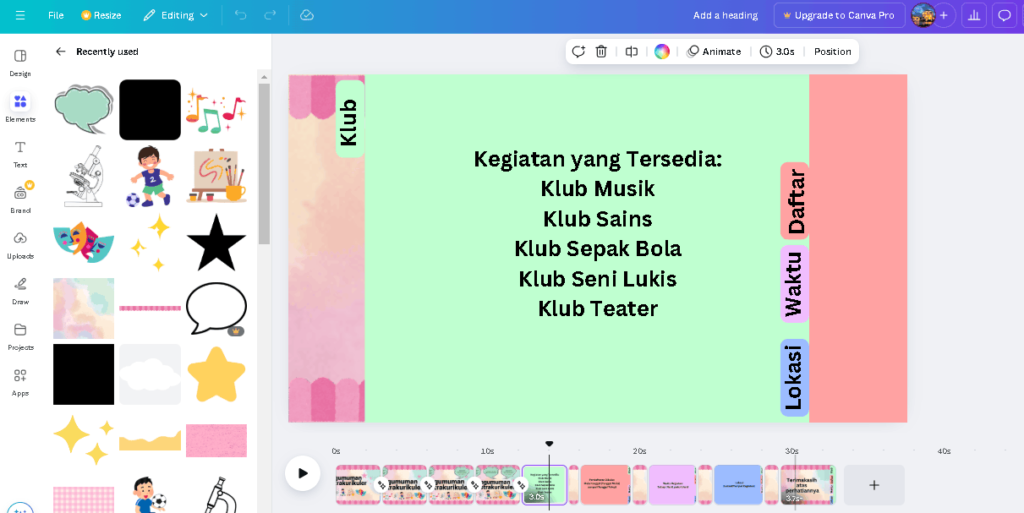Open the Projects tab in sidebar
Screen dimensions: 1024x513
pyautogui.click(x=20, y=336)
